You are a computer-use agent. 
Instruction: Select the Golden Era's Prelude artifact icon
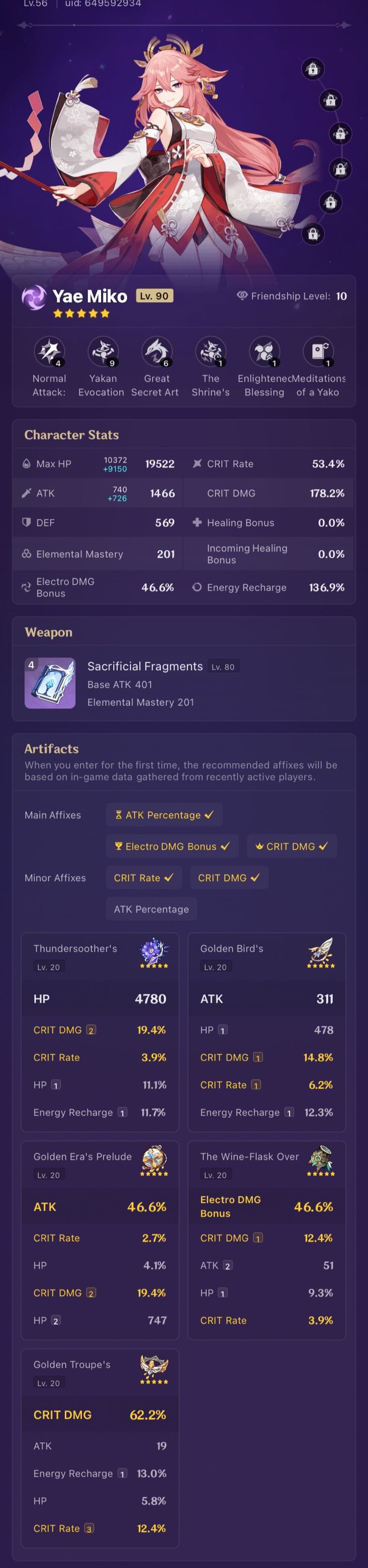[x=155, y=1160]
